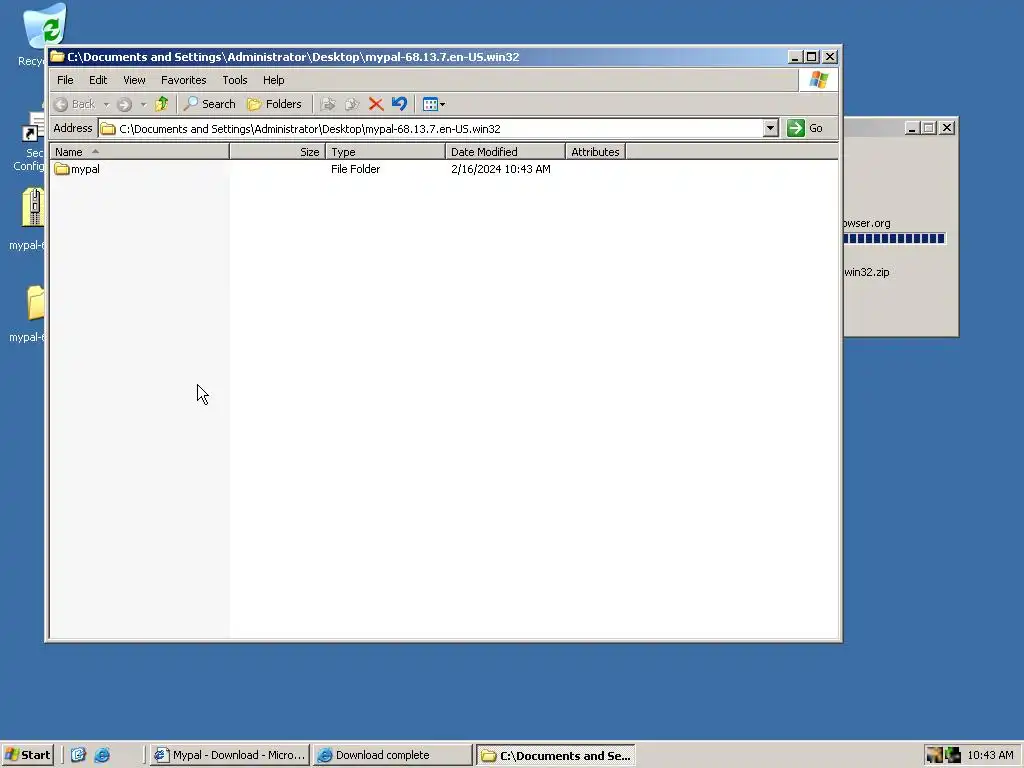
Task: Sort by the Type column header
Action: tap(385, 152)
